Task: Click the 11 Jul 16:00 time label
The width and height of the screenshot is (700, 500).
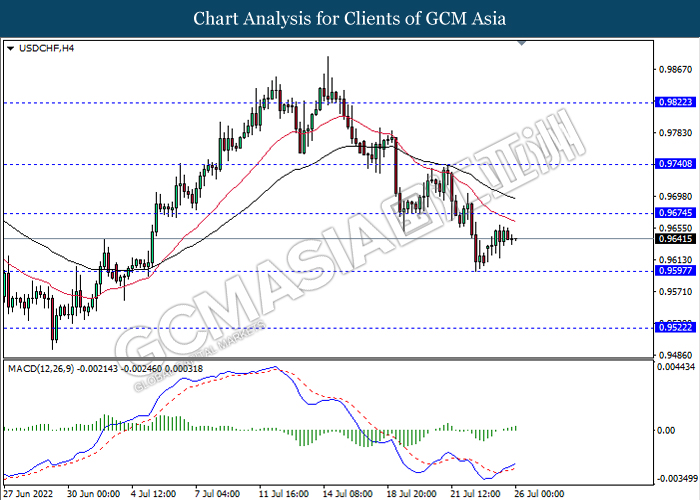Action: [x=283, y=494]
